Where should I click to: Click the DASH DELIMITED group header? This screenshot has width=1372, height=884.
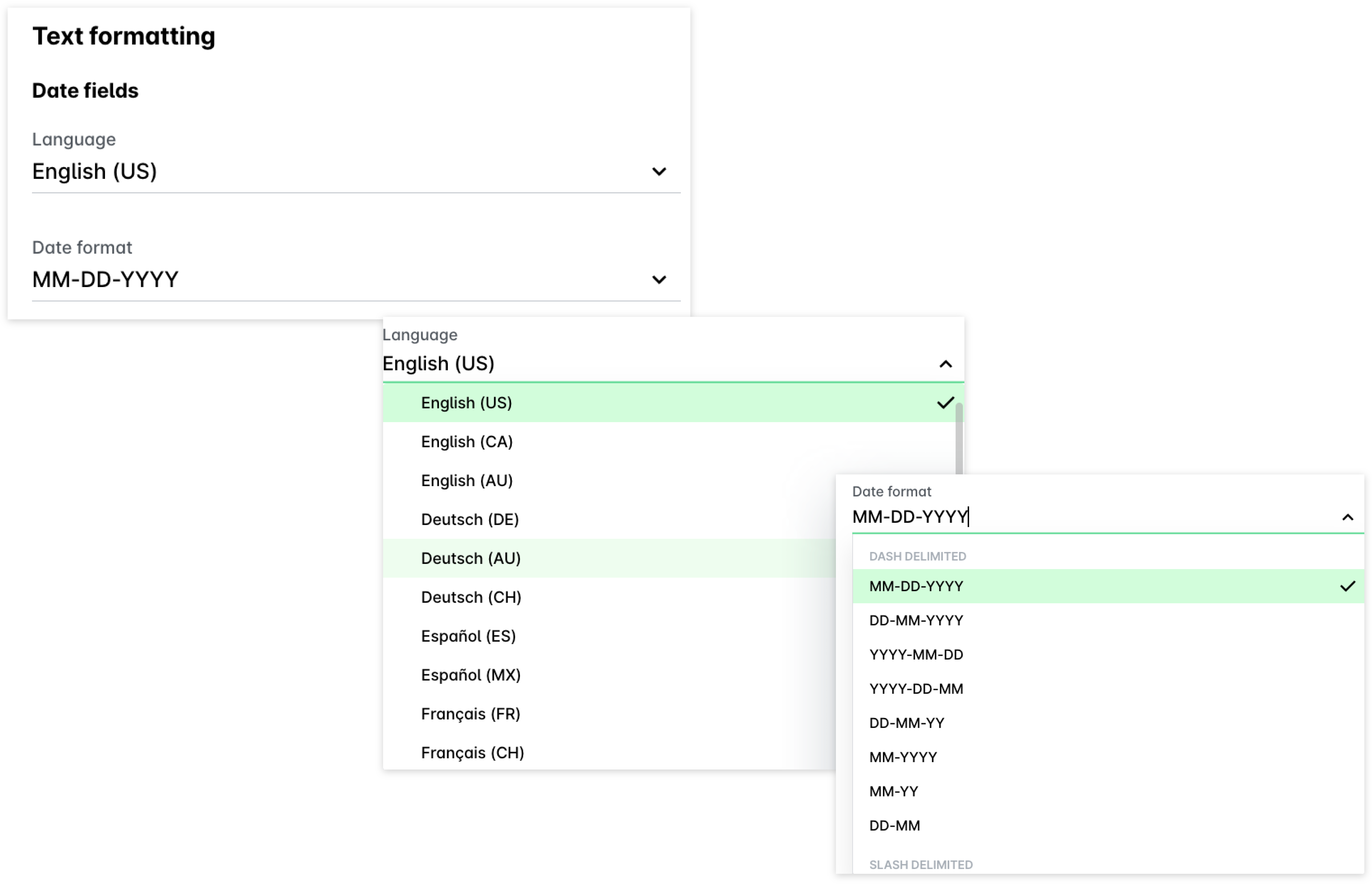tap(918, 556)
